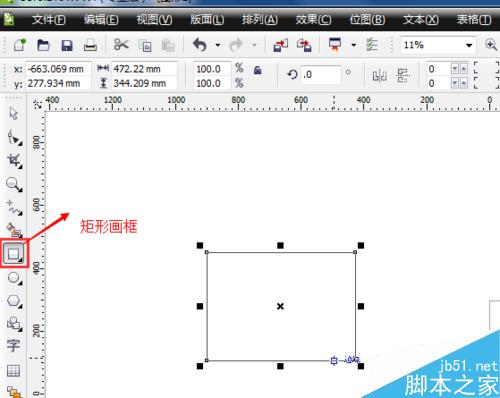
Task: Click the object height field 344.209 mm
Action: click(144, 83)
